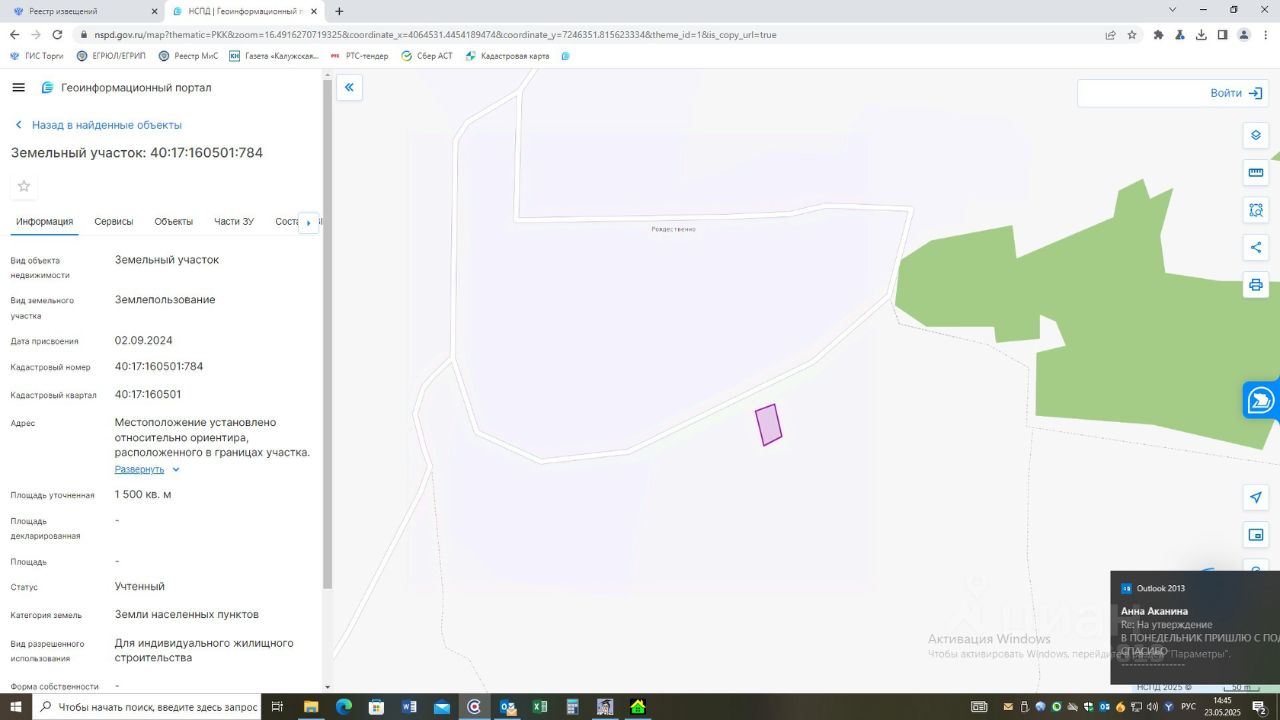The image size is (1280, 720).
Task: Click the Outlook notification from Анна Аканина
Action: click(1195, 627)
